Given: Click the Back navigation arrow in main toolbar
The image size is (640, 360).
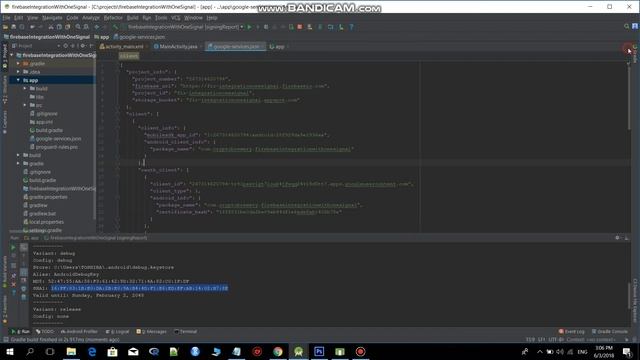Looking at the screenshot, I should 97,27.
